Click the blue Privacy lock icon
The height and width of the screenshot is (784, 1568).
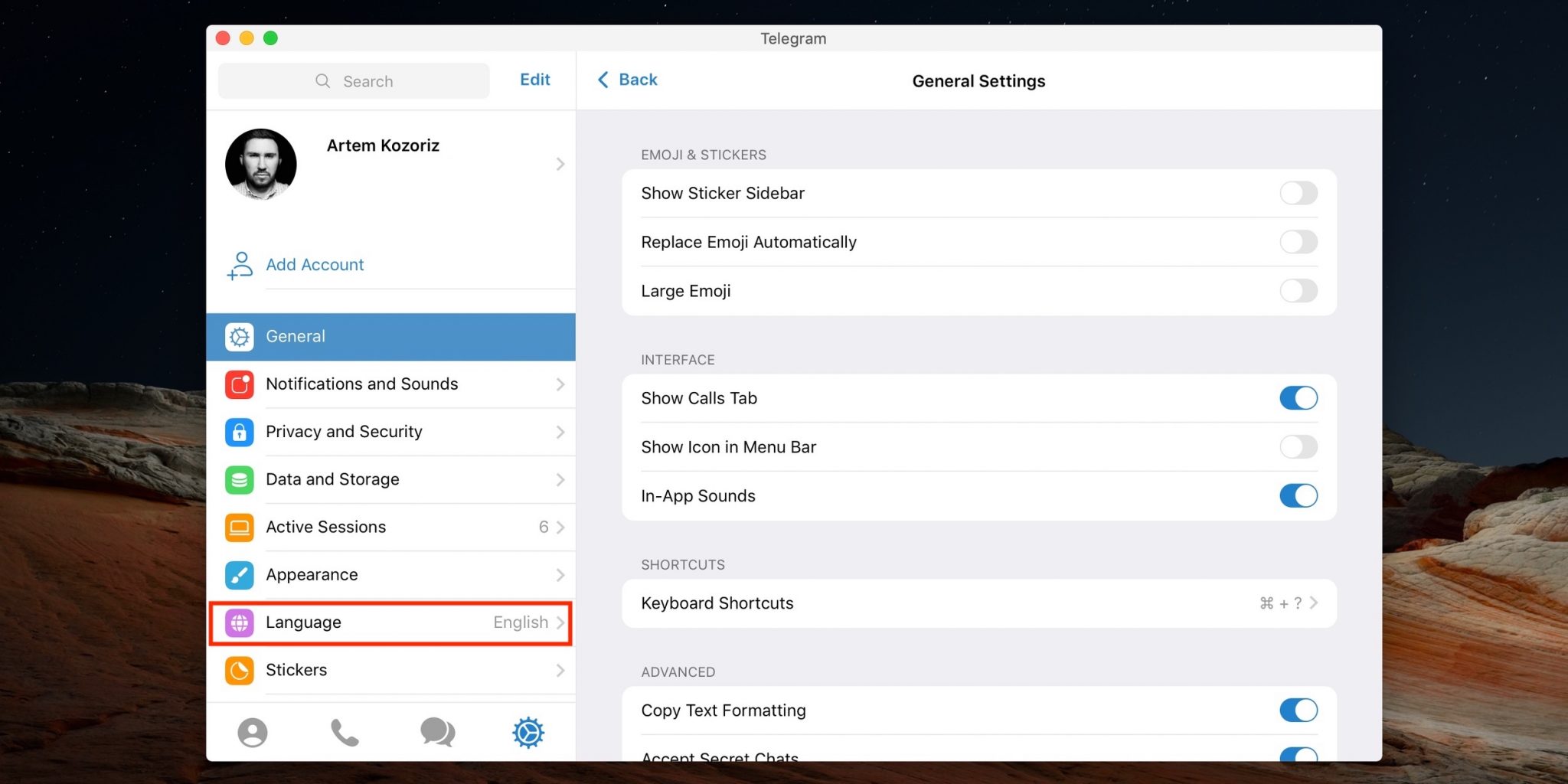[240, 432]
